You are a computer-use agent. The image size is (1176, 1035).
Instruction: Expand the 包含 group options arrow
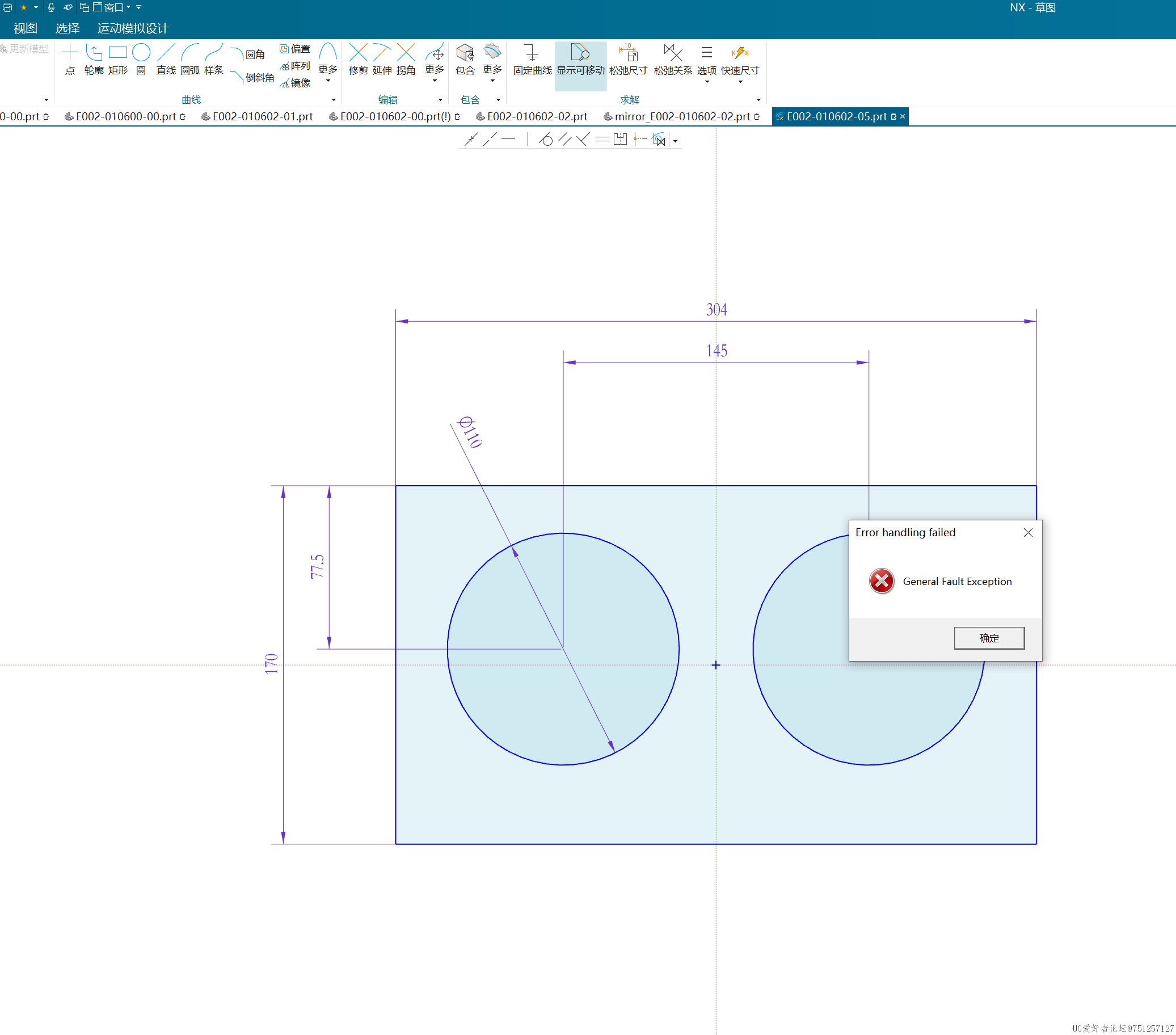click(x=498, y=100)
